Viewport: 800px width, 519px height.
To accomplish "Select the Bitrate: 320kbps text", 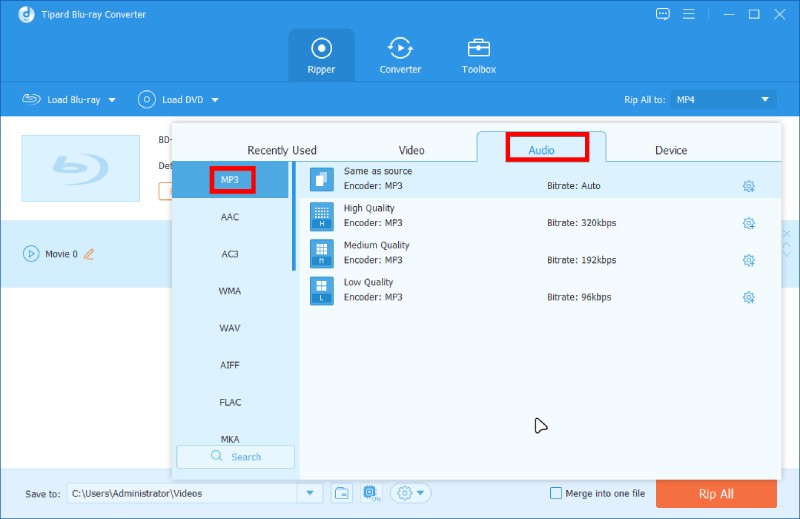I will click(x=582, y=223).
